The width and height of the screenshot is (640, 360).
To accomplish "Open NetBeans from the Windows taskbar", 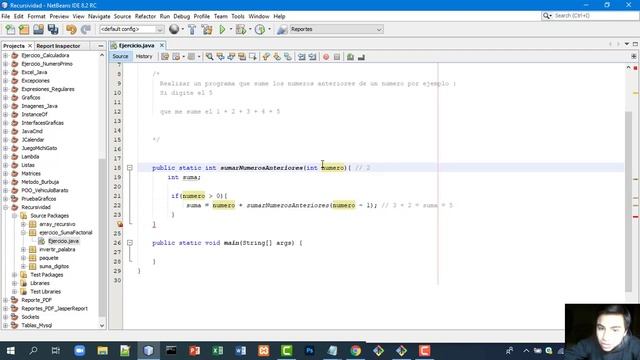I will pos(149,351).
